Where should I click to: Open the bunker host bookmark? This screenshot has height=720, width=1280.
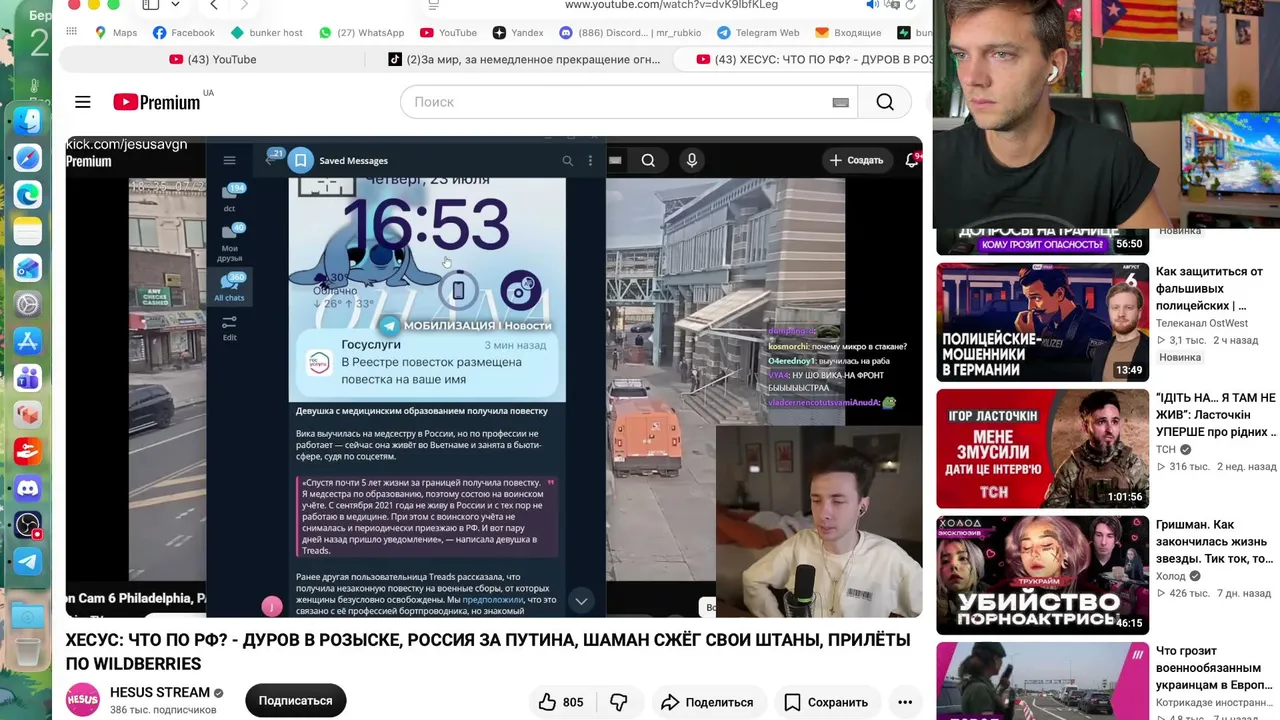tap(267, 33)
